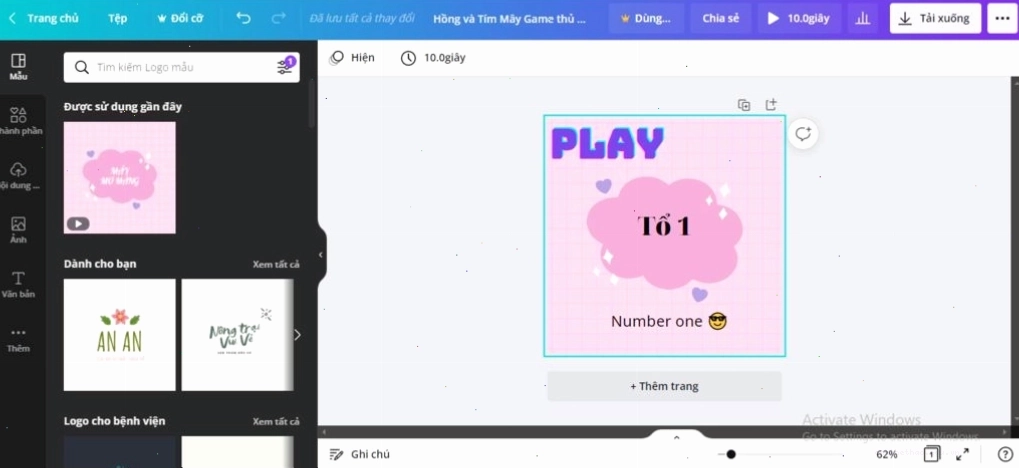The height and width of the screenshot is (469, 1019).
Task: Open the uploads Nội dung tab
Action: click(18, 175)
